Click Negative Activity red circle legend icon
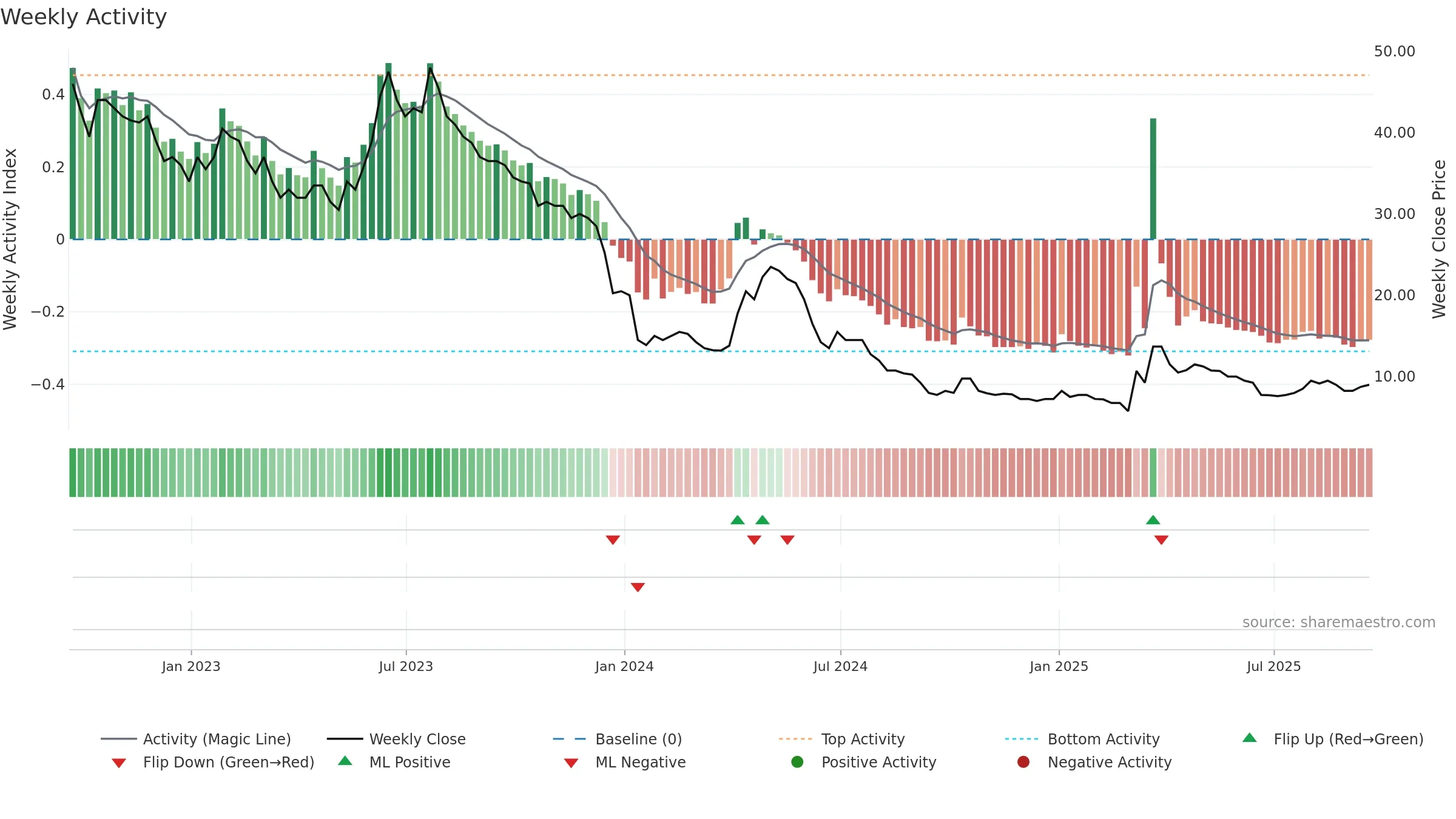The image size is (1456, 819). 1023,762
